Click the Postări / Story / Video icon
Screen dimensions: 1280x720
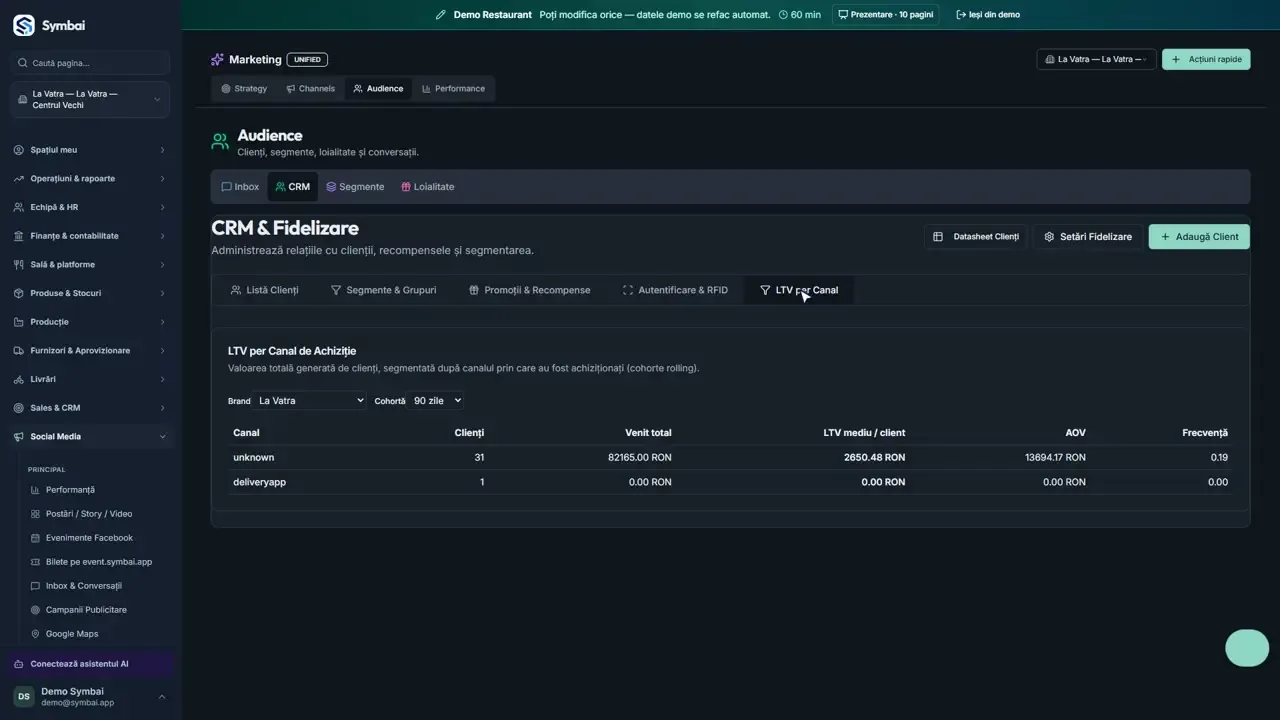(36, 514)
